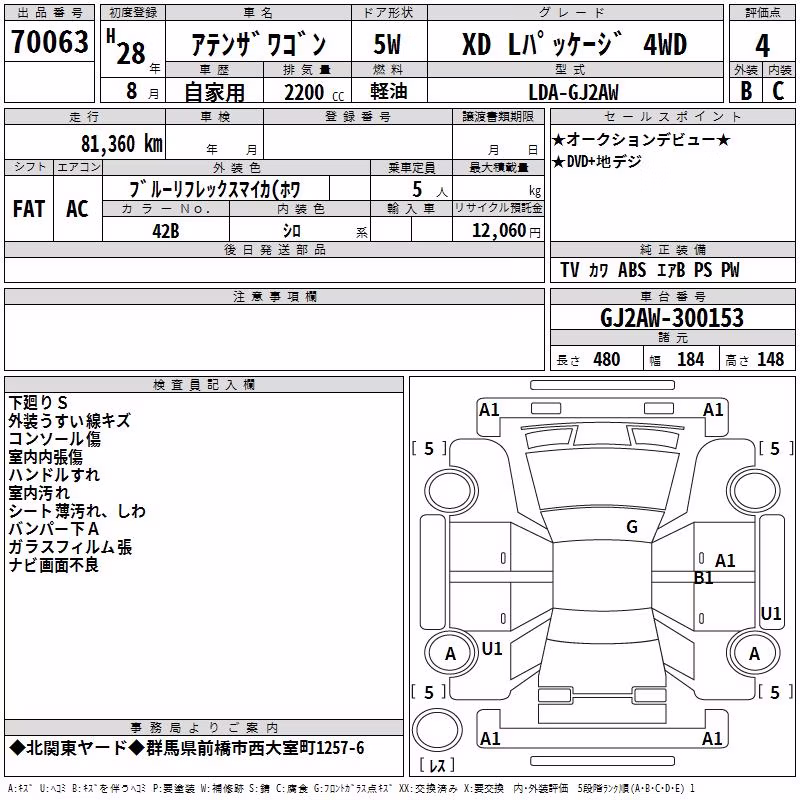This screenshot has width=800, height=800.
Task: Select the model code LDA-GJ2AW
Action: [x=573, y=92]
